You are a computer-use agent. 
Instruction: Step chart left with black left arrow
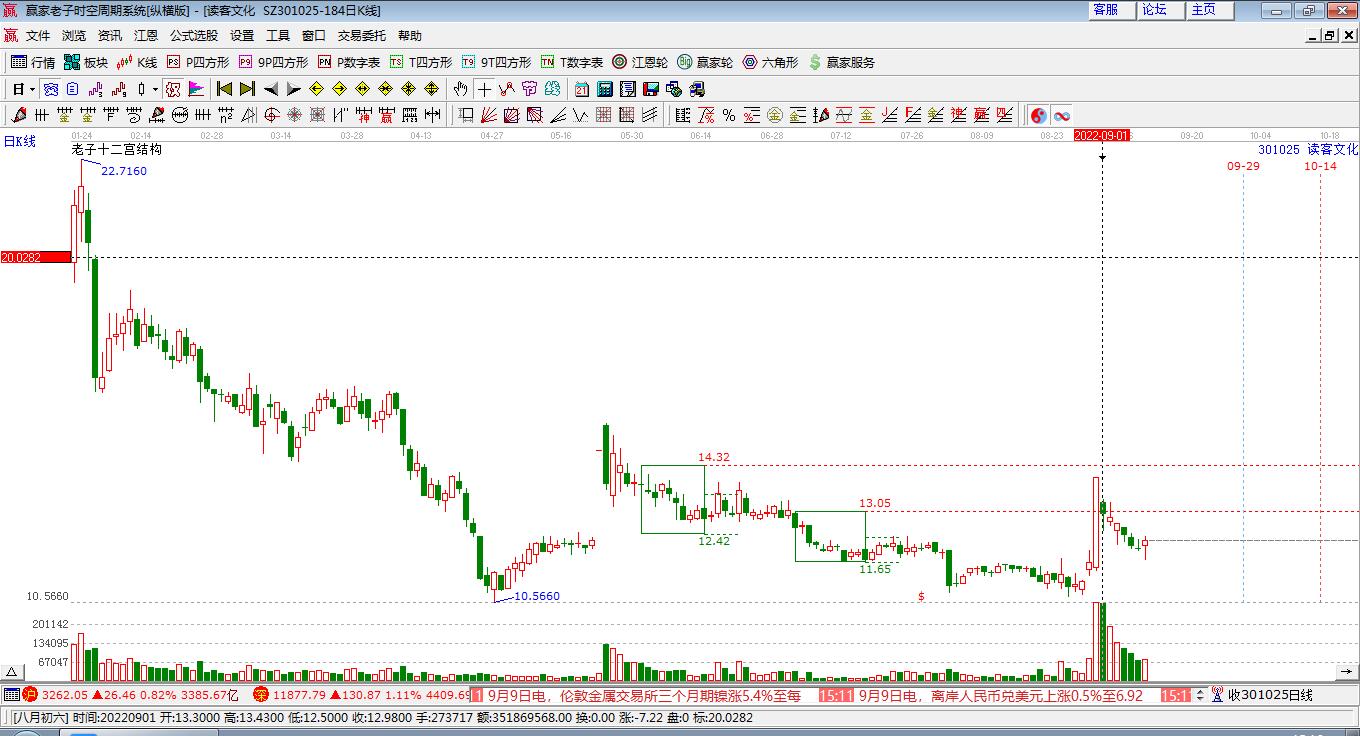[x=271, y=89]
